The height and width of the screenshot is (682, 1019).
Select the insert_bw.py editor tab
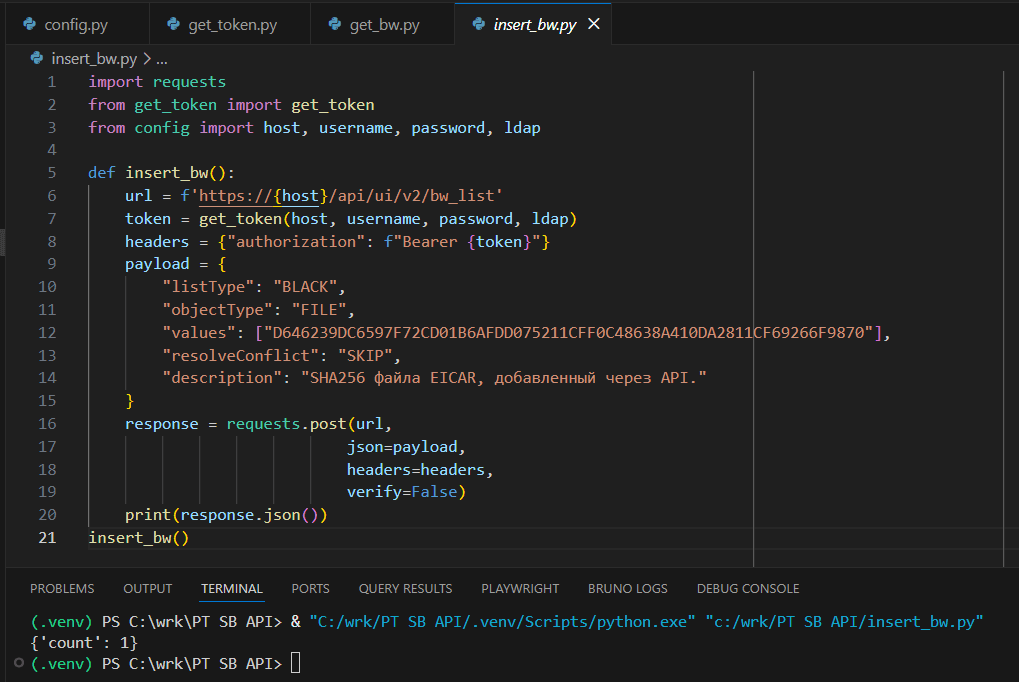click(534, 25)
